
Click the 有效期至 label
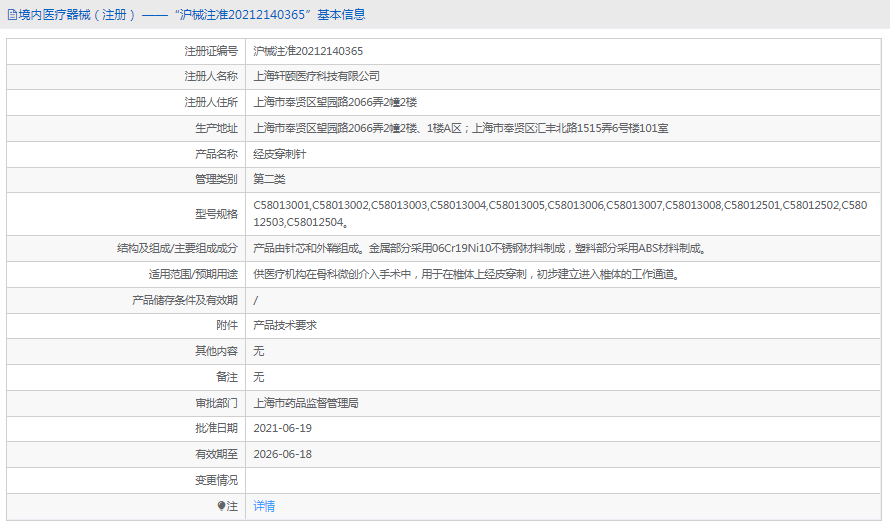[216, 454]
